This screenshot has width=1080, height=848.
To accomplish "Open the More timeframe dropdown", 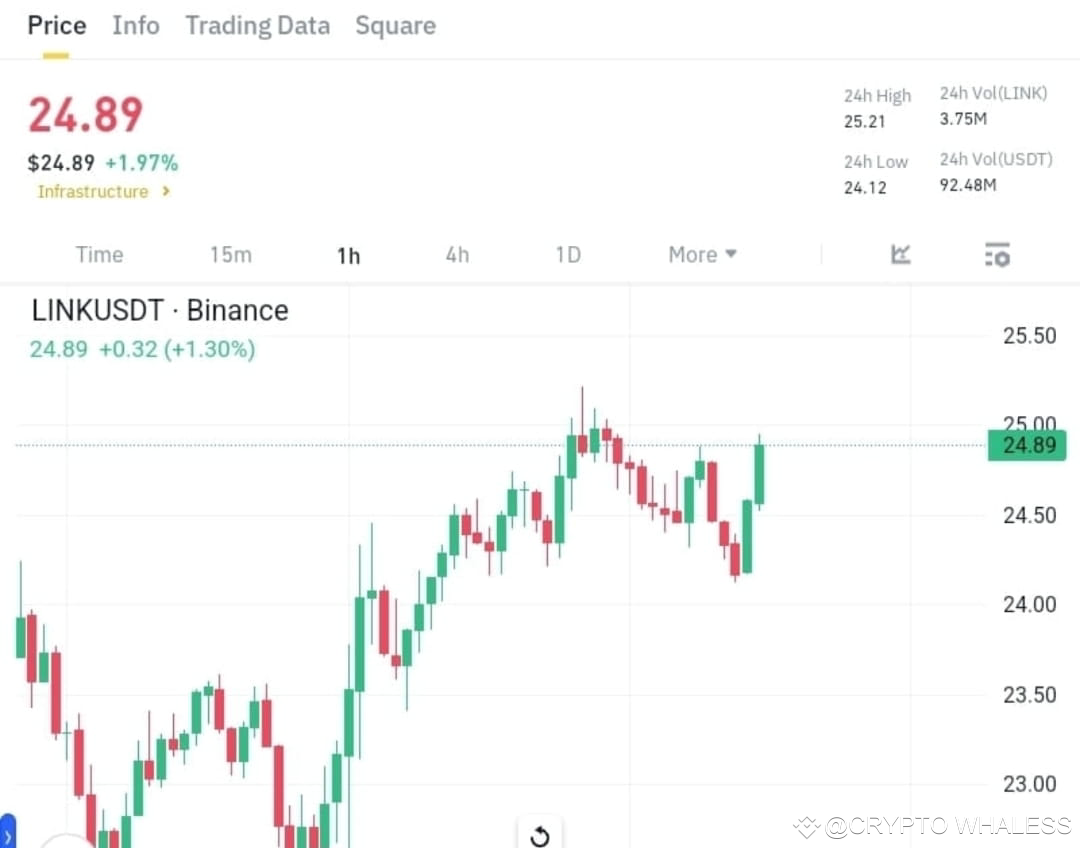I will coord(702,255).
